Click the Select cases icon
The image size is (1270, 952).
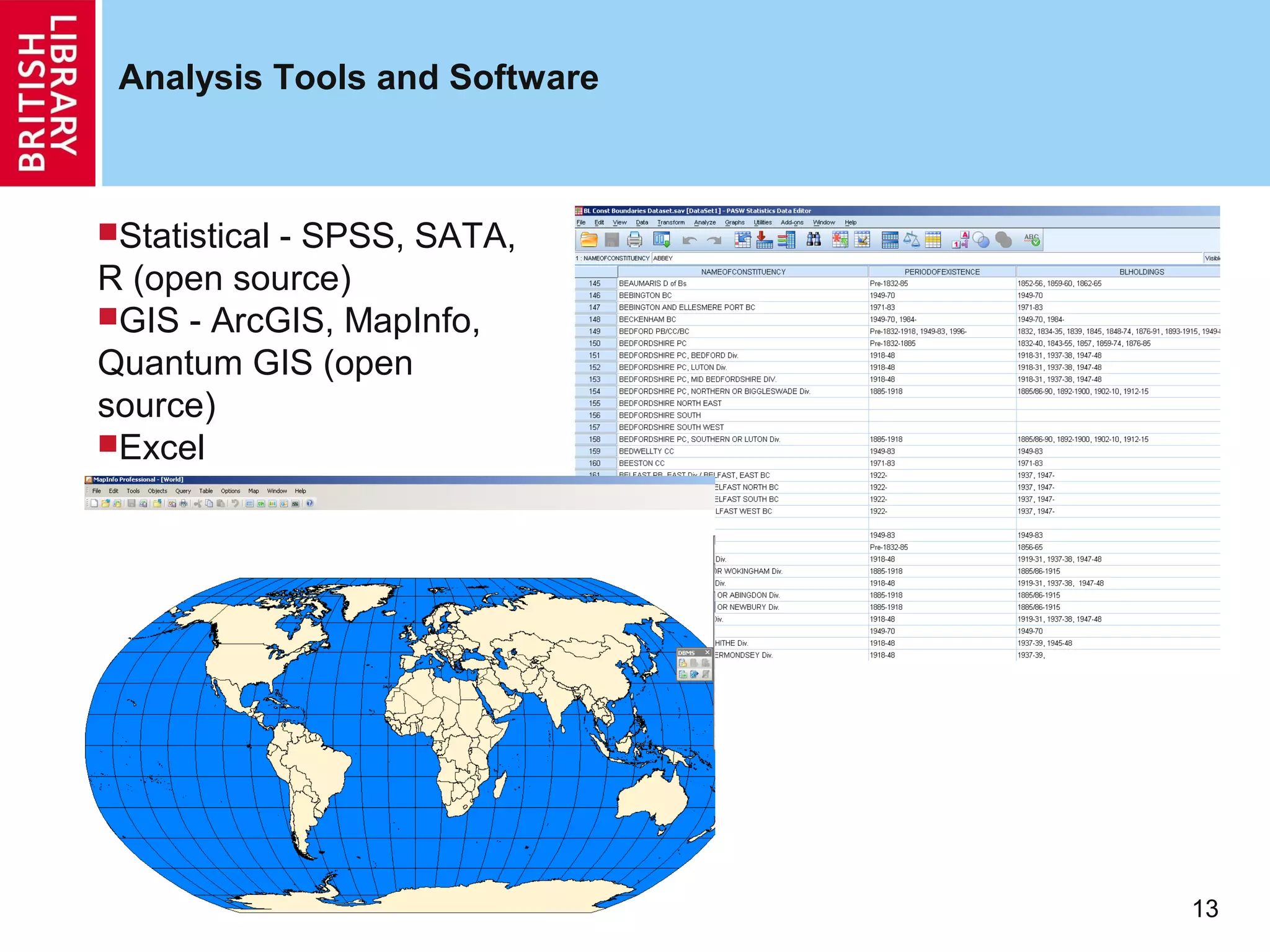point(933,240)
